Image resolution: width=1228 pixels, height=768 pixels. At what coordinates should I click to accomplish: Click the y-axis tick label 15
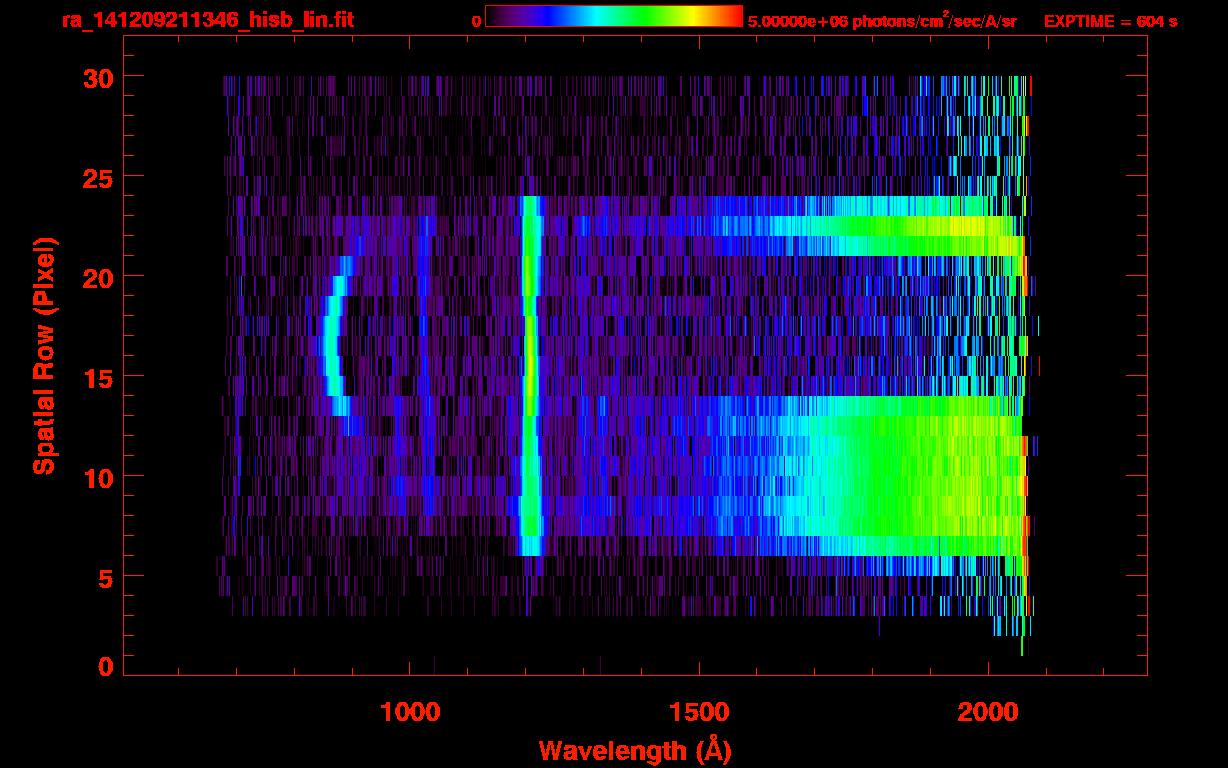pyautogui.click(x=96, y=377)
